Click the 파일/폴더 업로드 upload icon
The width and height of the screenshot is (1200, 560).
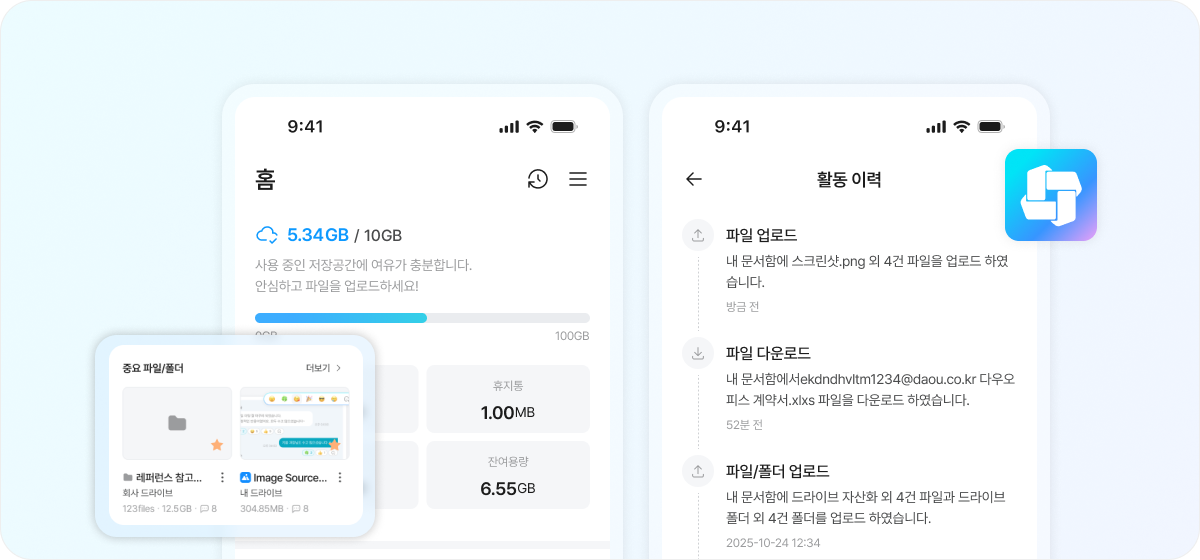[698, 471]
